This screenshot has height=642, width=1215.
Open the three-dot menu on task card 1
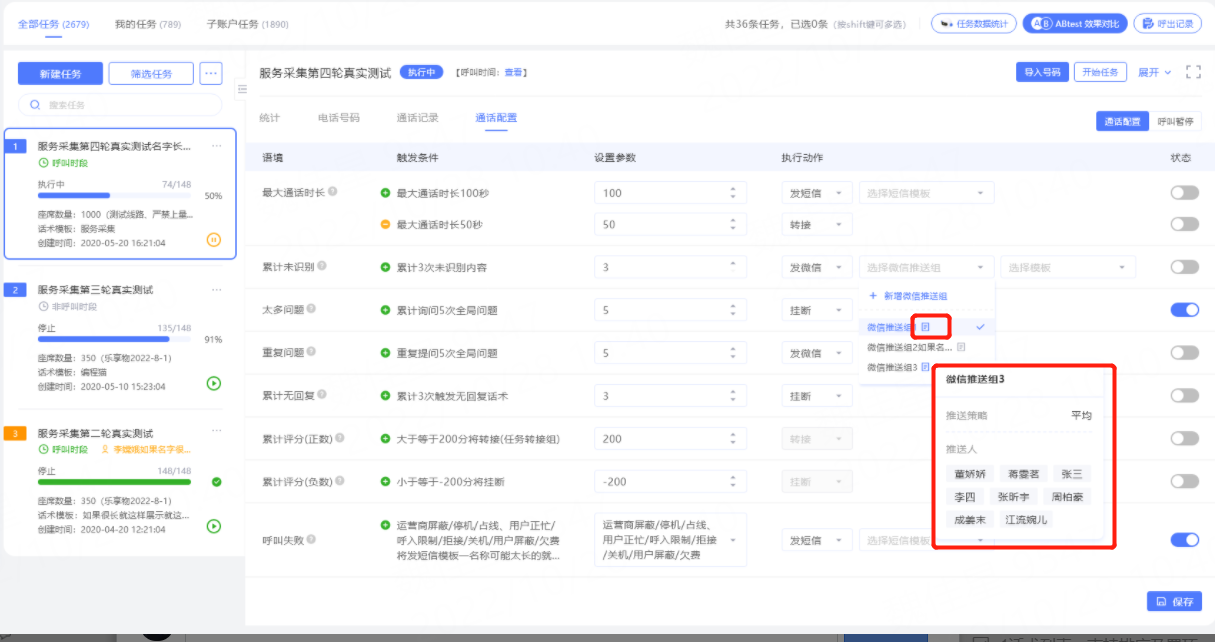(216, 146)
